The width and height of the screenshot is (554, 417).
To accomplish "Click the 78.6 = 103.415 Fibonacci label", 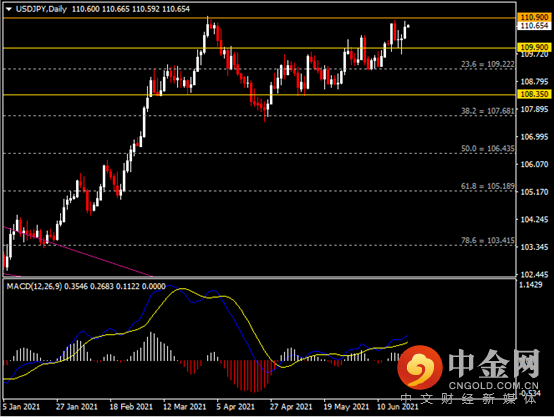I will [x=488, y=240].
